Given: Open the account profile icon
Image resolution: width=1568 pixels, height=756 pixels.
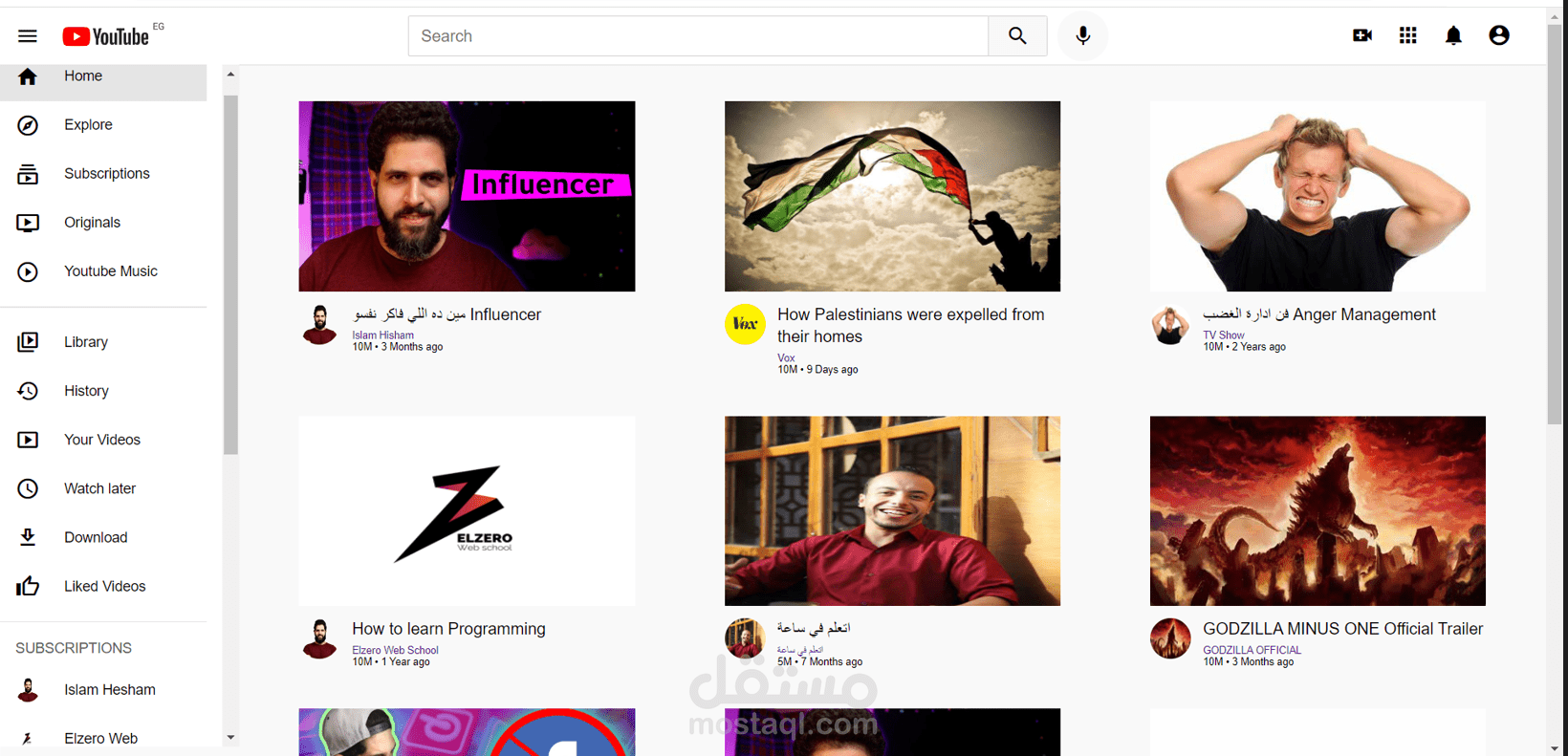Looking at the screenshot, I should tap(1499, 35).
